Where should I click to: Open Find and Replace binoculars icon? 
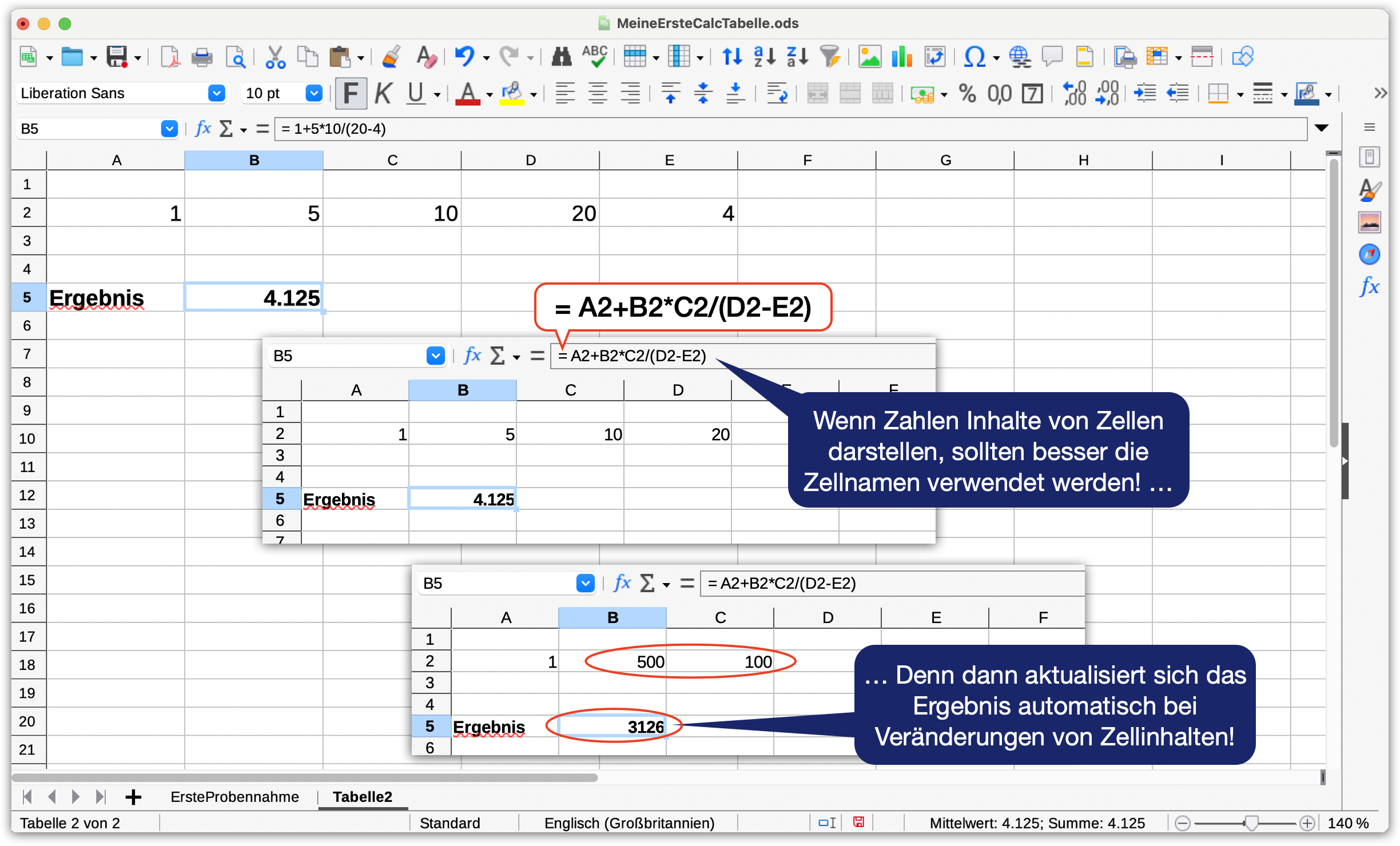pos(561,57)
